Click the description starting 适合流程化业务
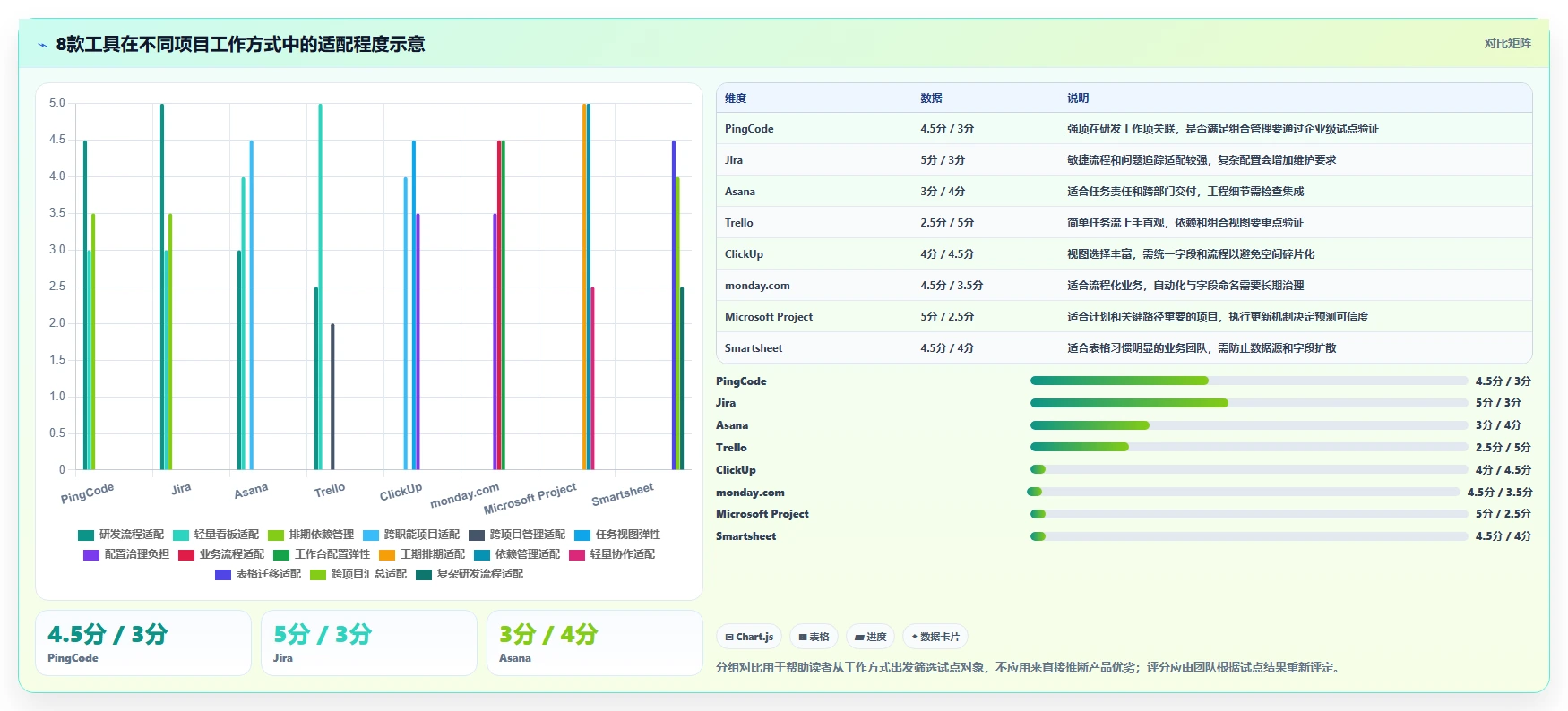Viewport: 1568px width, 711px height. pyautogui.click(x=1185, y=286)
